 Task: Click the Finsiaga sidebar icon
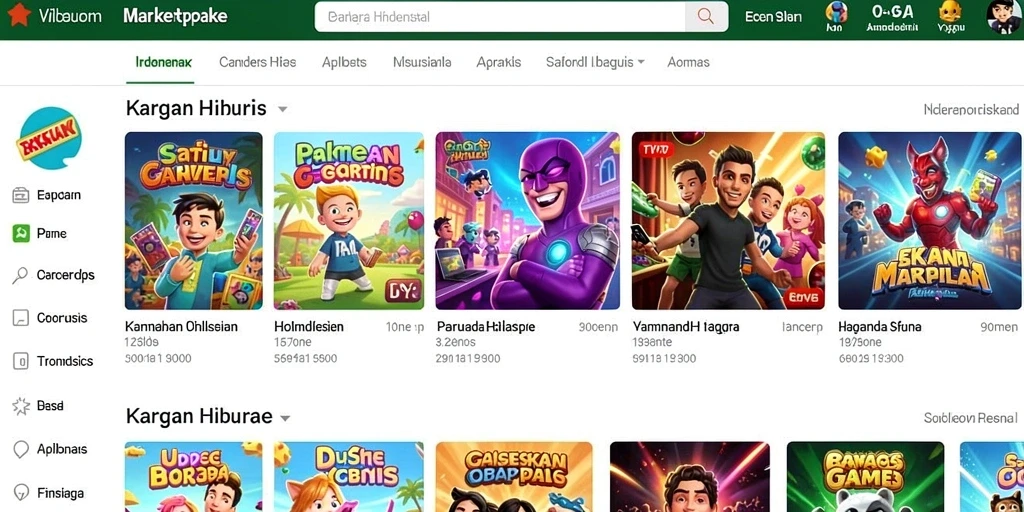point(21,492)
